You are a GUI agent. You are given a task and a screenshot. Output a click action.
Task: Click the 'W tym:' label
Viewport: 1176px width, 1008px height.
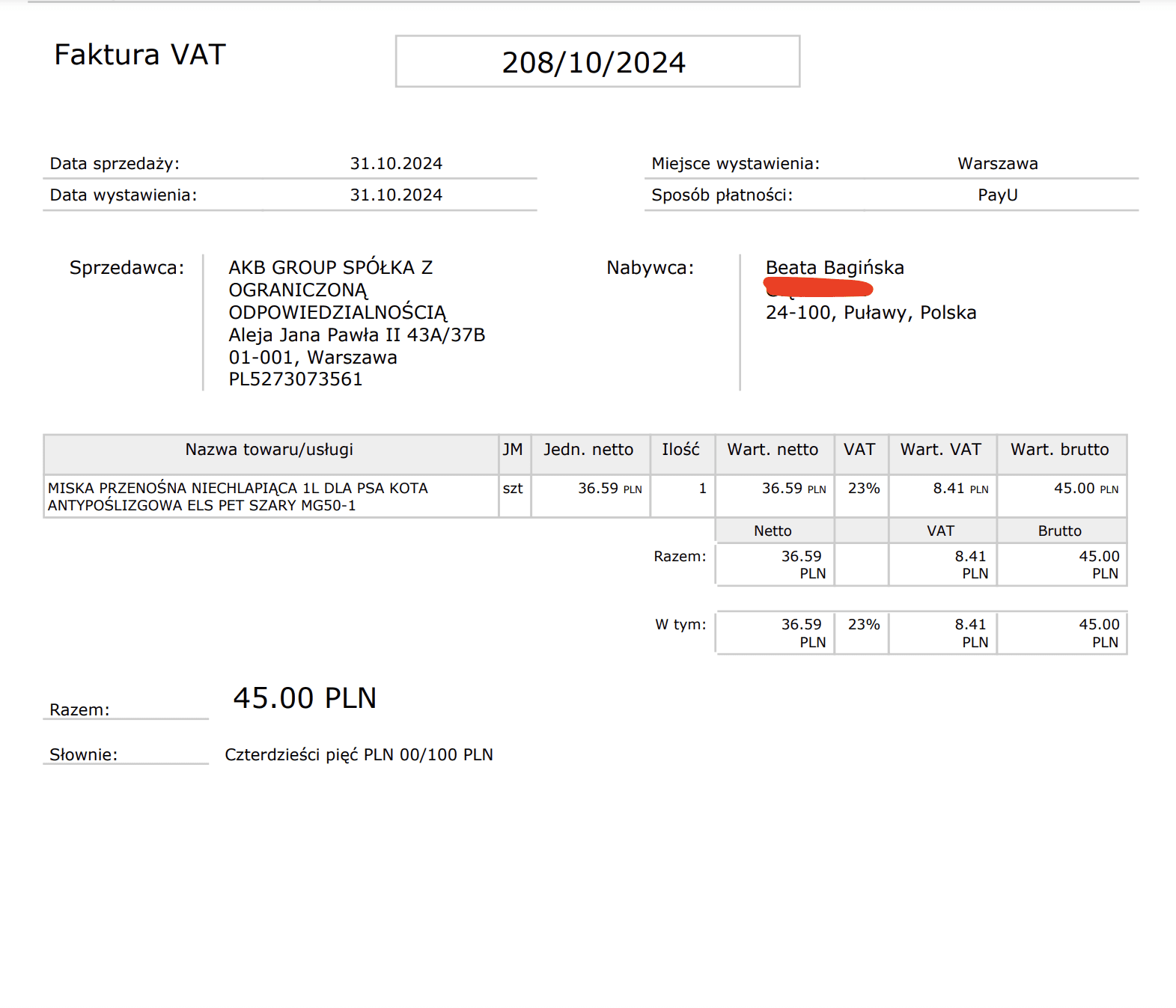click(680, 625)
